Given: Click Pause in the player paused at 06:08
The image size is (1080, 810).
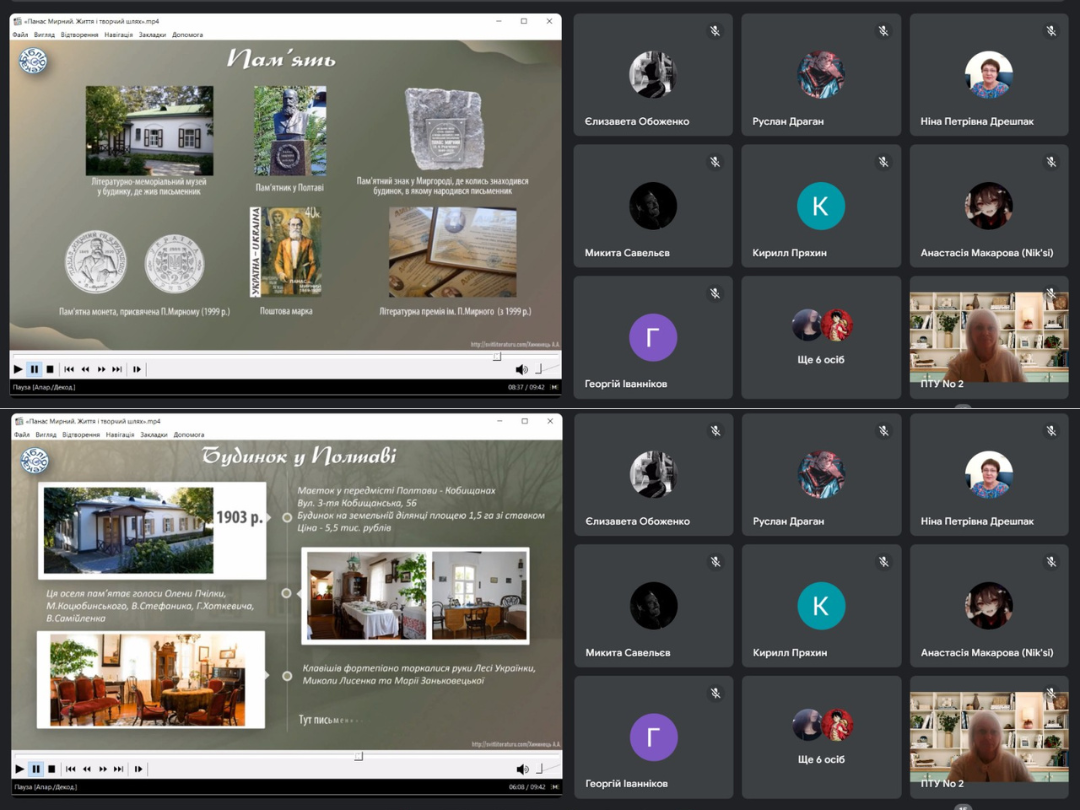Looking at the screenshot, I should (36, 769).
